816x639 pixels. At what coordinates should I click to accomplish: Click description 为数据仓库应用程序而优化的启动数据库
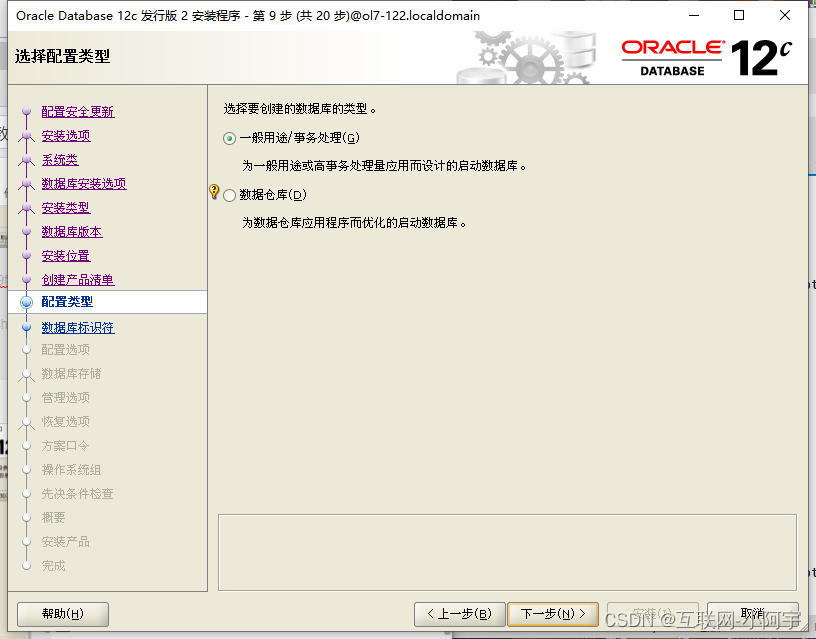click(354, 223)
